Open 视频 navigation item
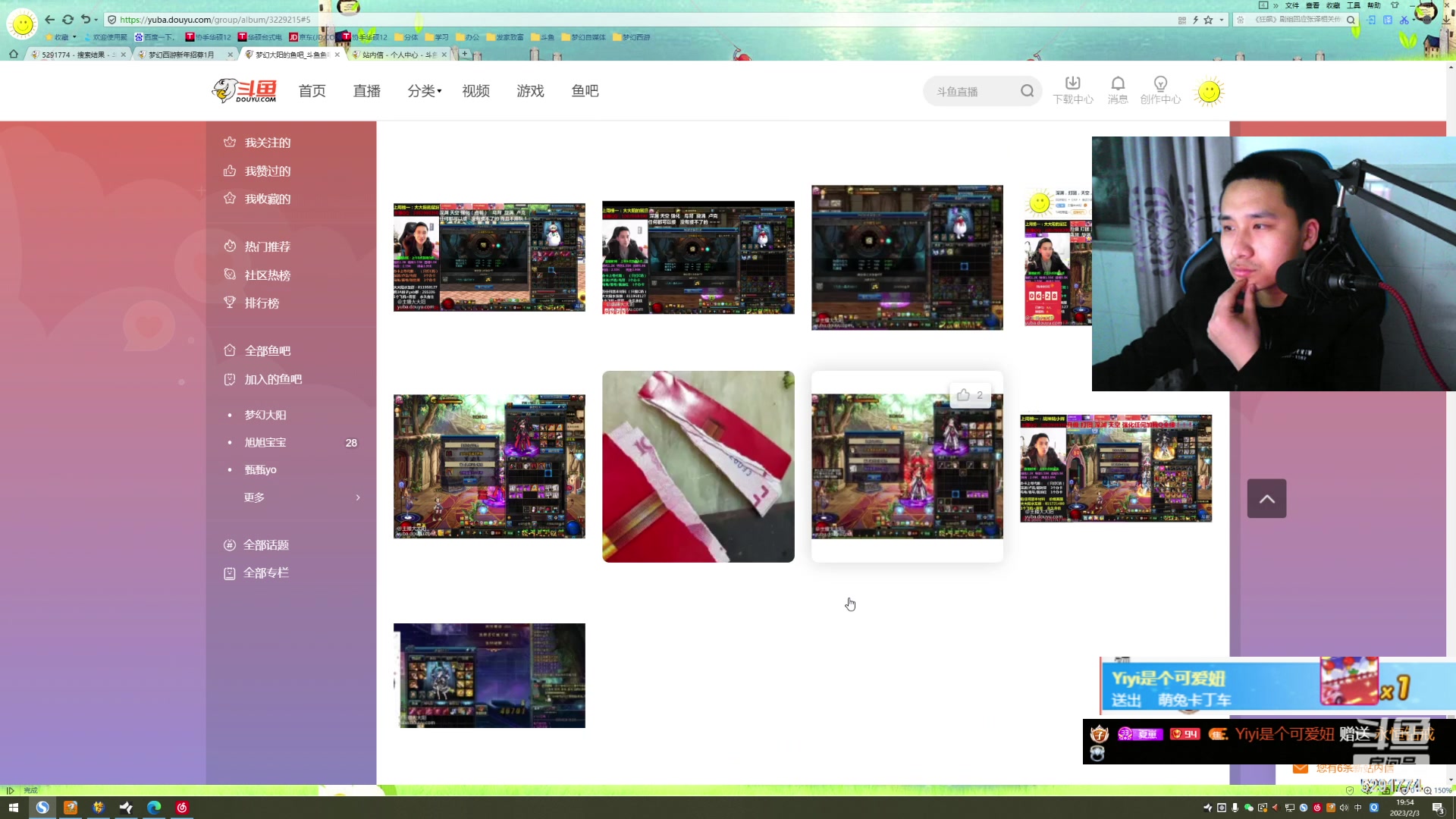 click(475, 91)
